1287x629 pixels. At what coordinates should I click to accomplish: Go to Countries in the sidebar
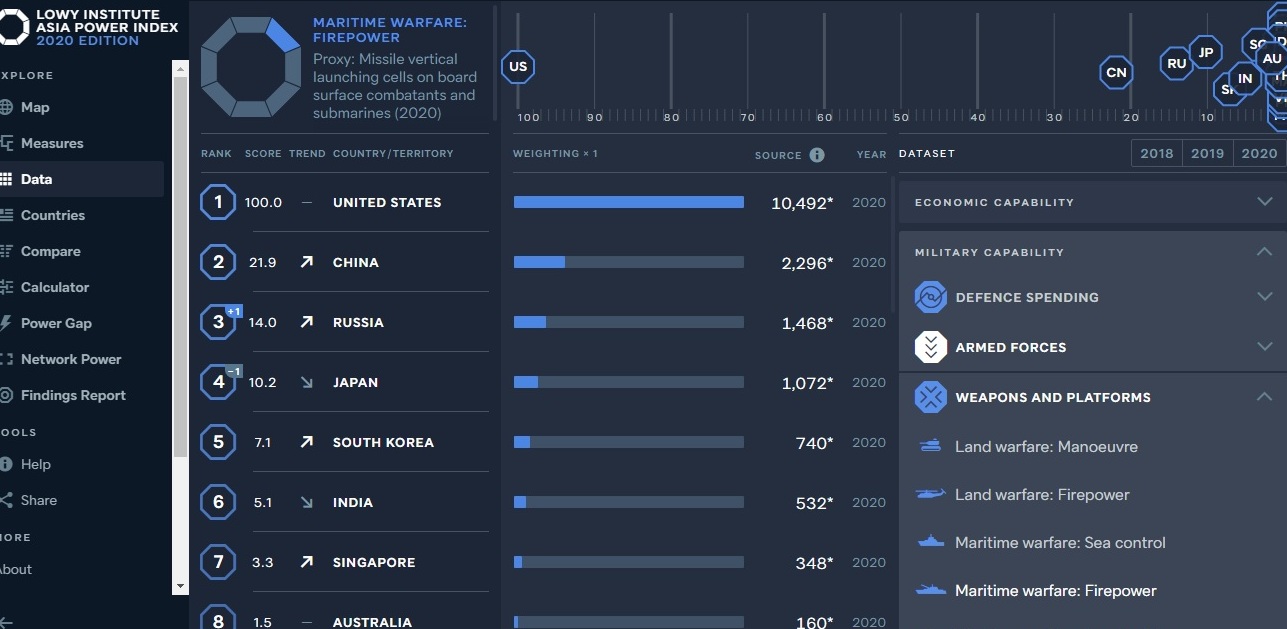point(52,215)
